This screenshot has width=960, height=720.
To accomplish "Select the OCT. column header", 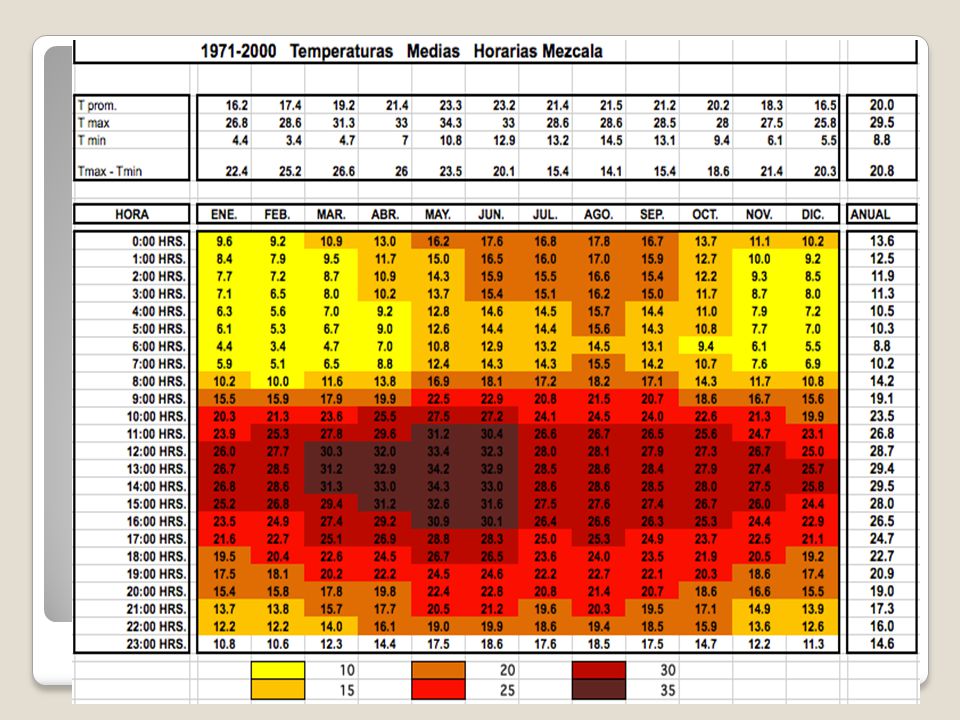I will pyautogui.click(x=705, y=214).
